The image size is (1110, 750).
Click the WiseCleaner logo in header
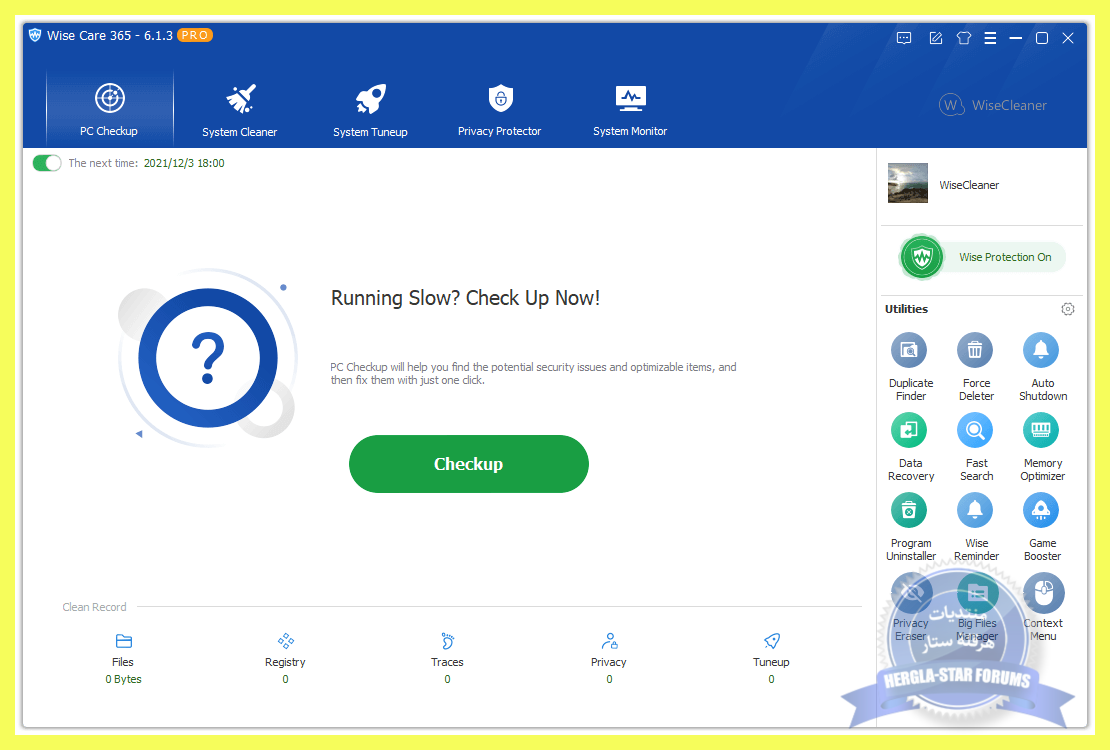(x=992, y=105)
